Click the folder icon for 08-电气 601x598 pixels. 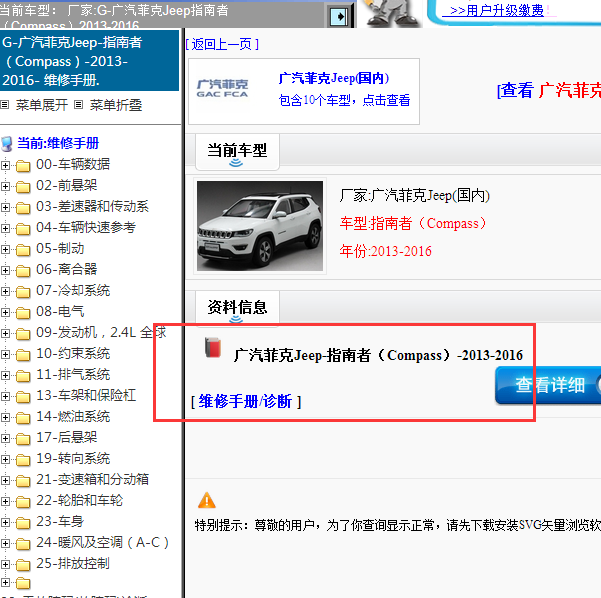[x=23, y=313]
